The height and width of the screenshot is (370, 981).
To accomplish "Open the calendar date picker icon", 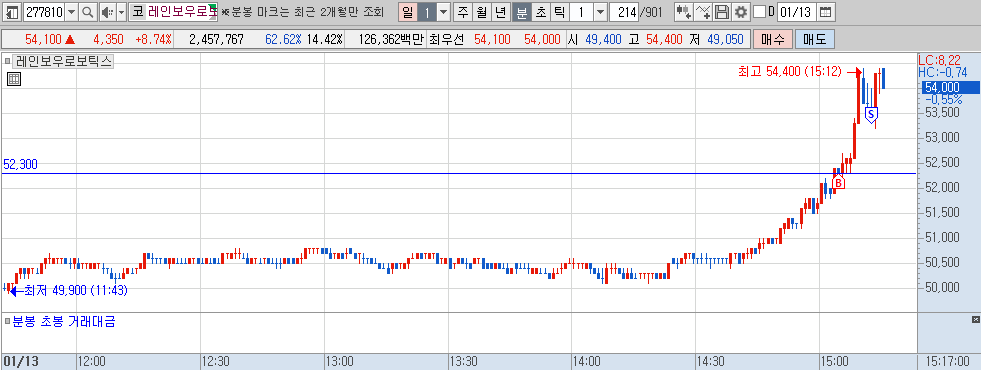I will pos(826,11).
